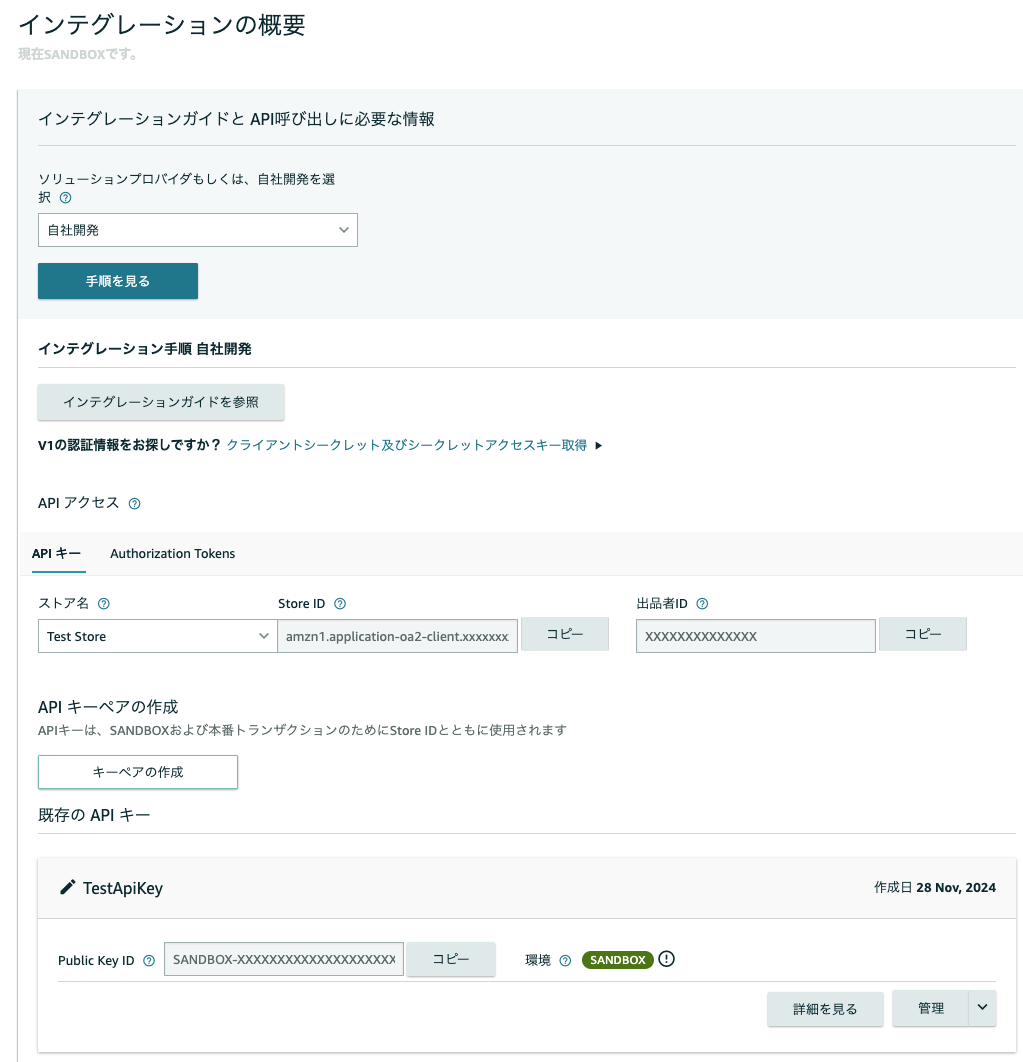This screenshot has width=1023, height=1062.
Task: Click the 手順を見る button
Action: click(x=118, y=281)
